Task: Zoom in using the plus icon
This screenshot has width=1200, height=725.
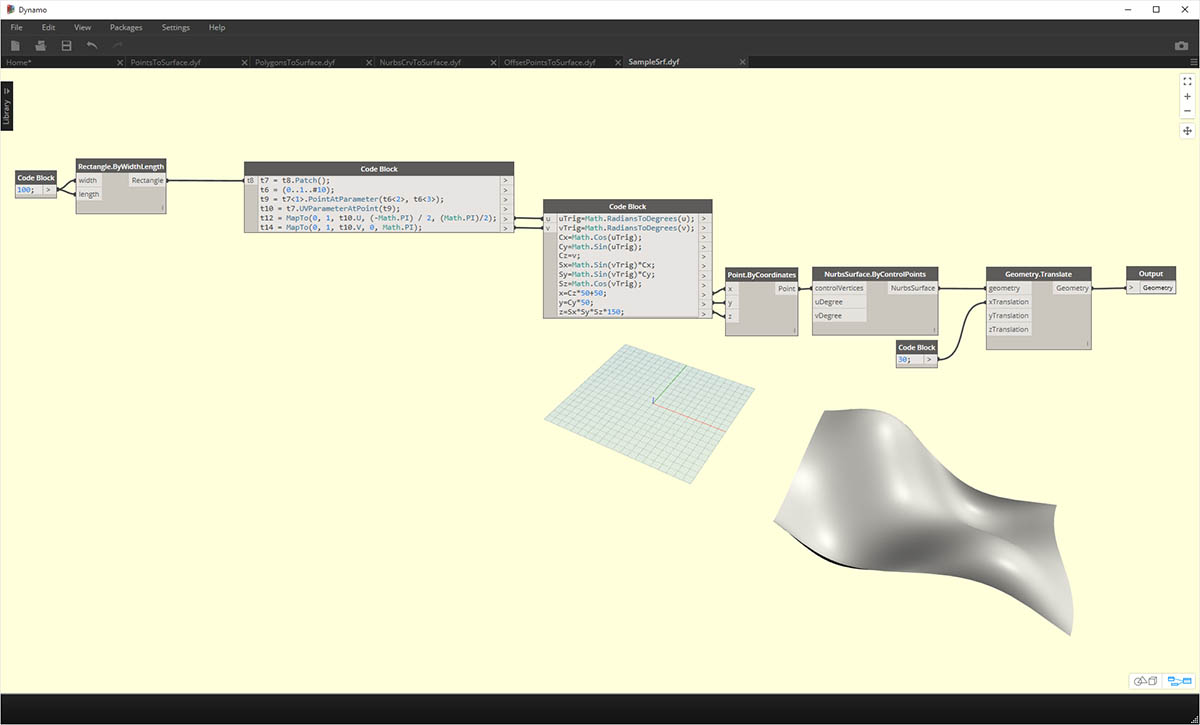Action: pos(1187,97)
